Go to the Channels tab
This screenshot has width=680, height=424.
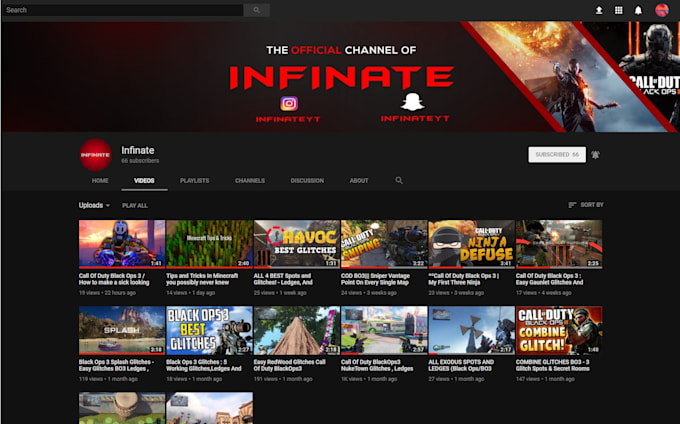[250, 180]
